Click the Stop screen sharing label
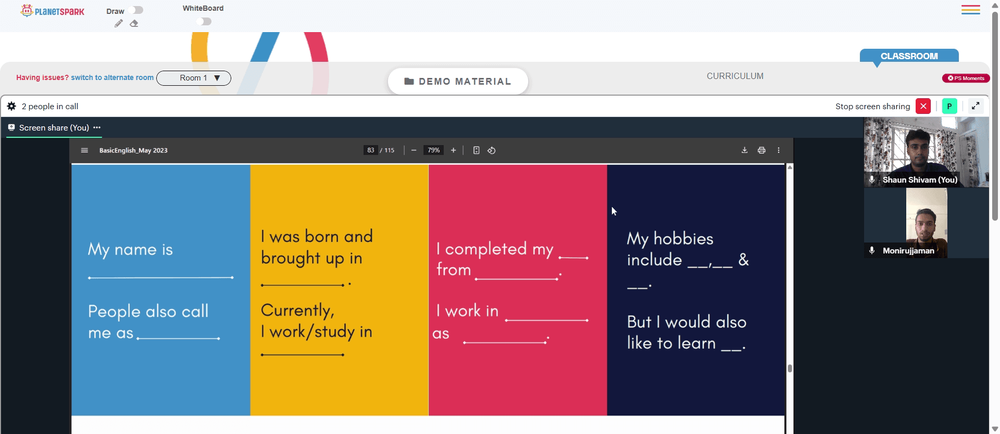 coord(872,106)
